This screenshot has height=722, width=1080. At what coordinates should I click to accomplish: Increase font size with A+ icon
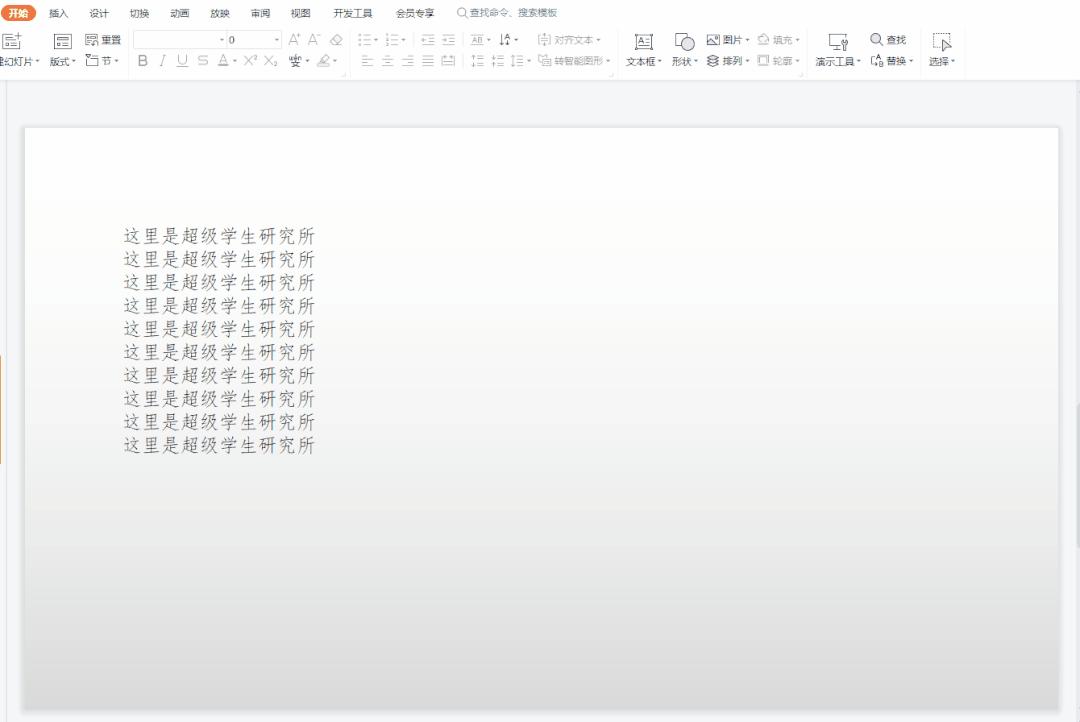[294, 40]
